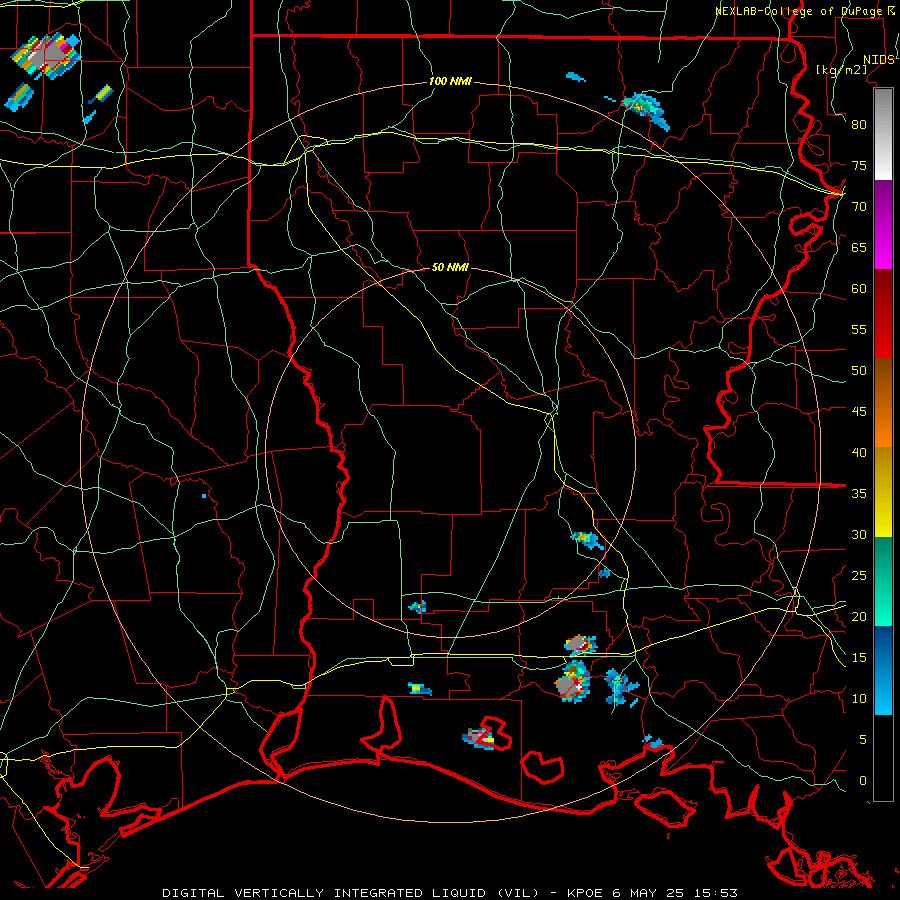Click the 50 value on the color scale
The height and width of the screenshot is (900, 900).
(859, 371)
